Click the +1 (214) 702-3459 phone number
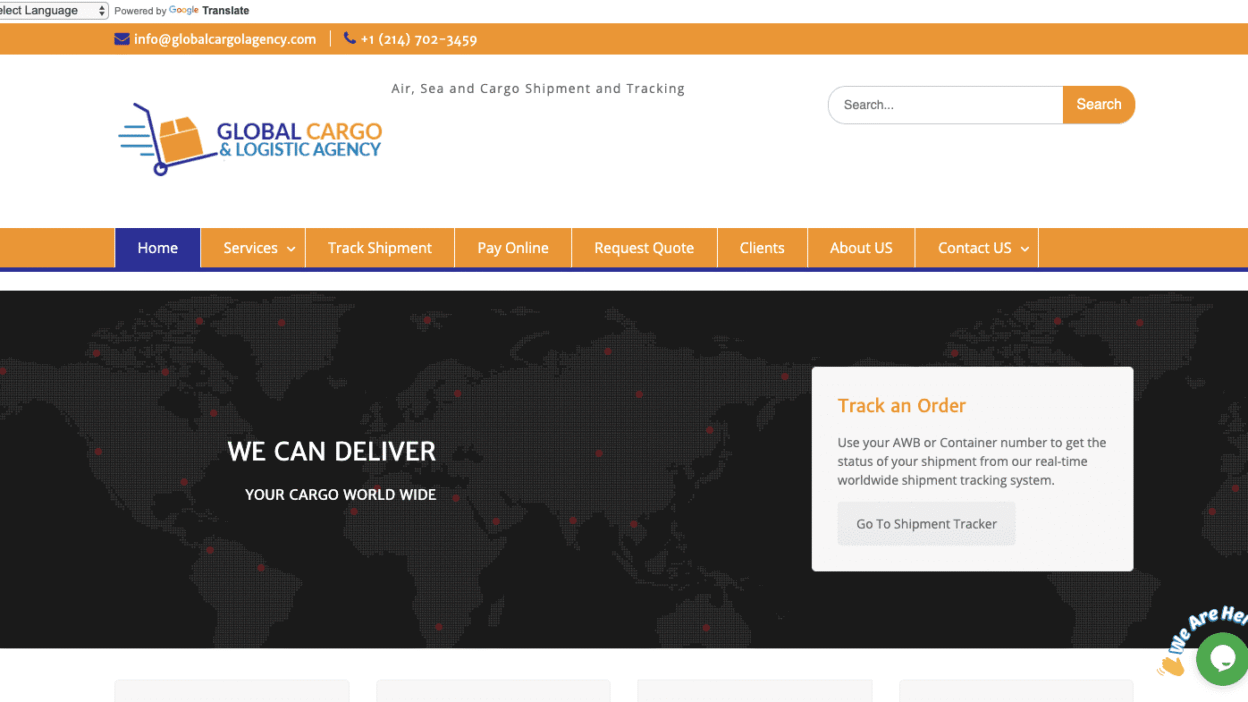 [419, 40]
